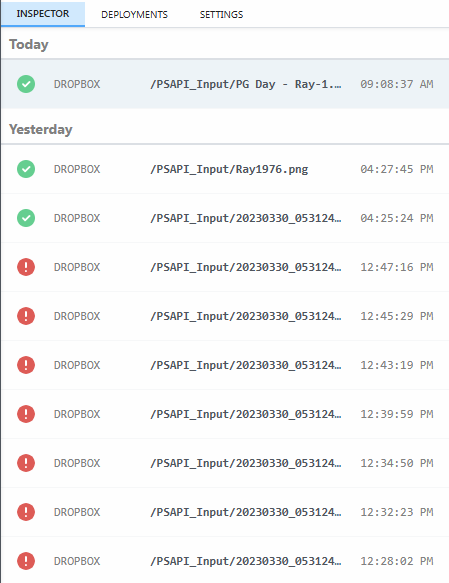Viewport: 449px width, 583px height.
Task: Open the 20230330_053124 path at 12:39:59 PM
Action: tap(245, 414)
